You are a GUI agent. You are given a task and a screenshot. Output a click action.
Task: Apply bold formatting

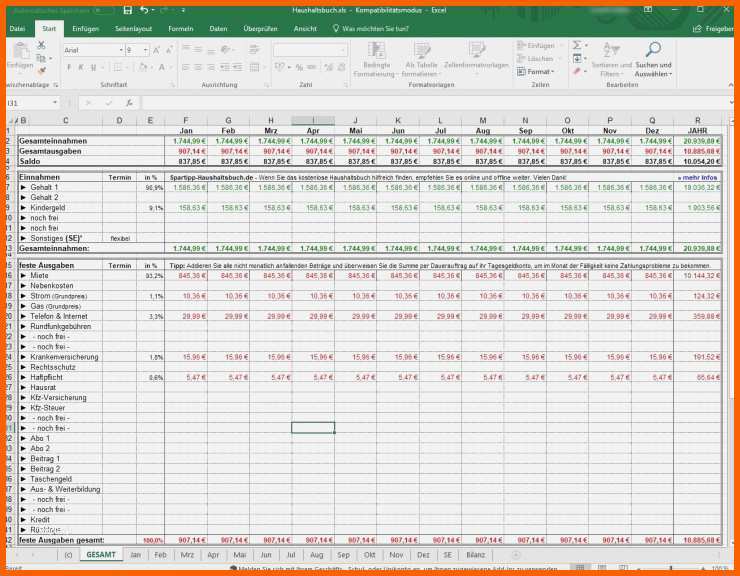click(x=69, y=68)
